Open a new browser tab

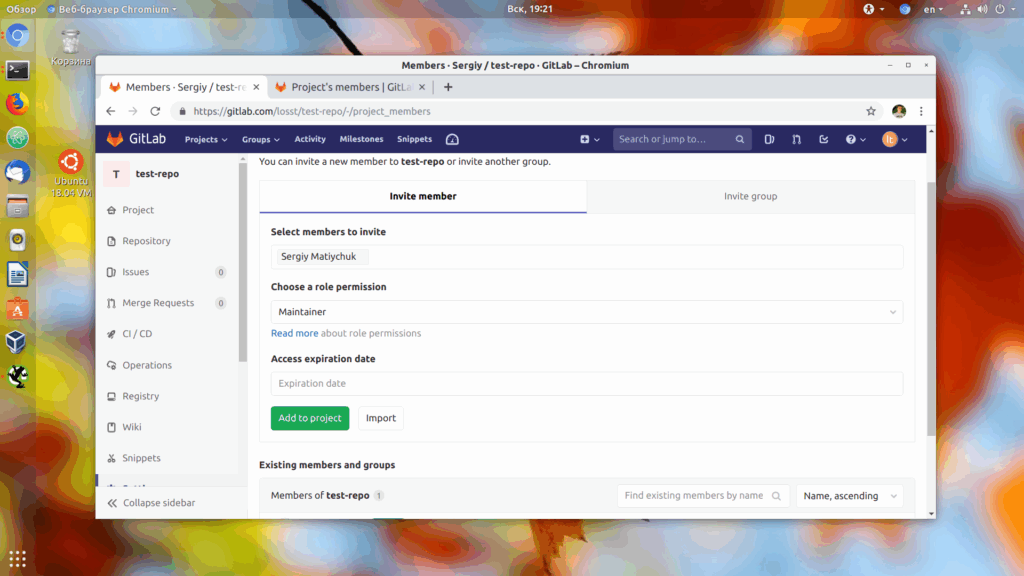pyautogui.click(x=448, y=87)
